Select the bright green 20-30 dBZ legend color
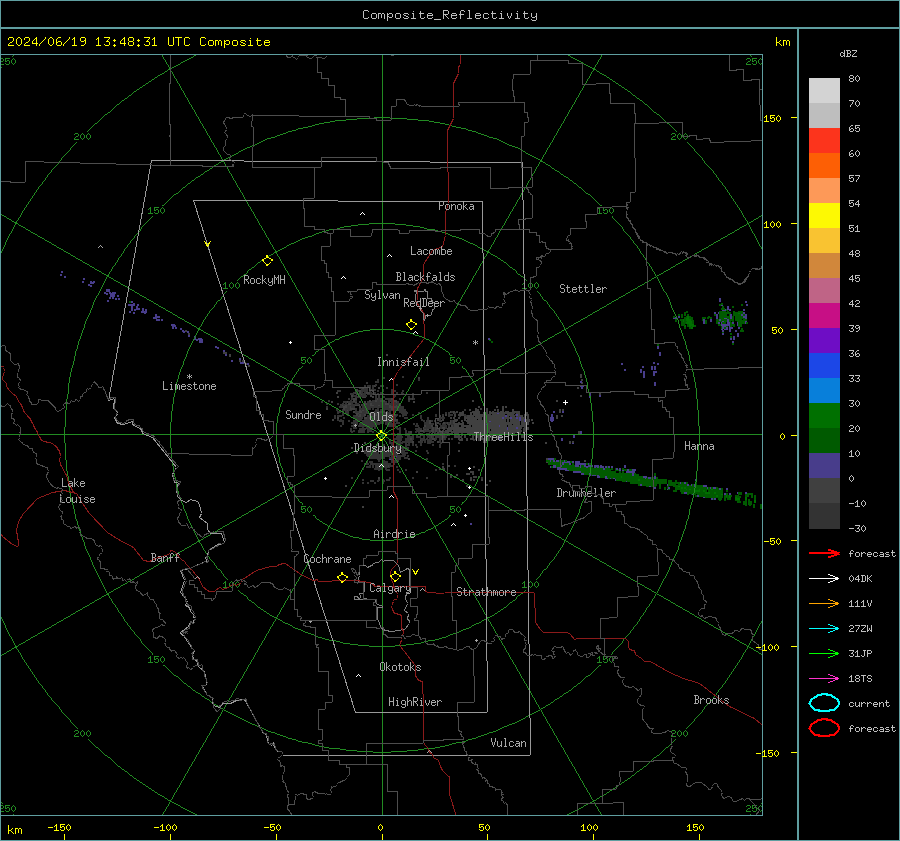 pos(824,416)
